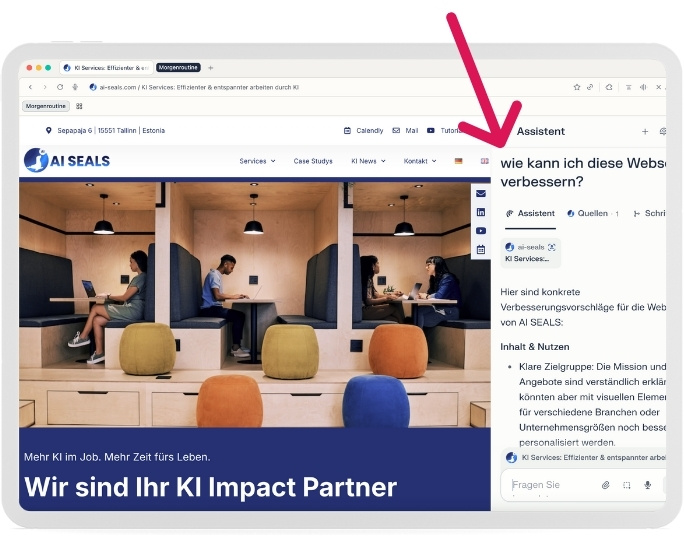
Task: Click the screenshot selection icon in chat input
Action: point(626,485)
